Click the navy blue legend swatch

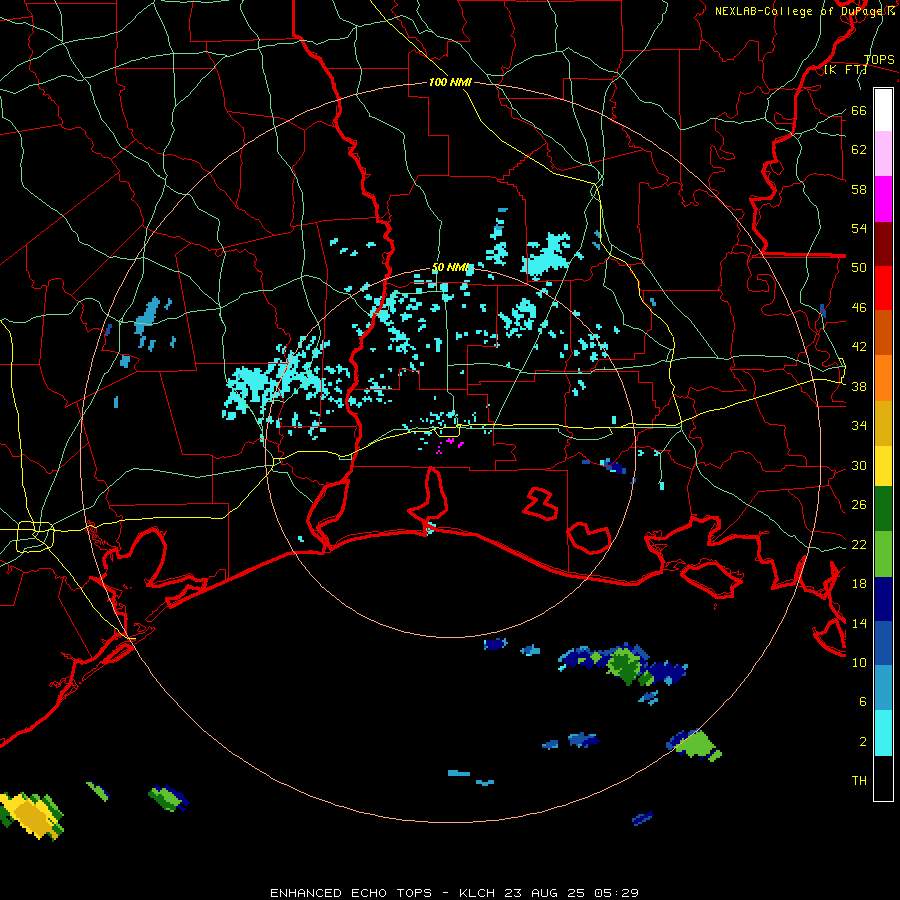(883, 599)
